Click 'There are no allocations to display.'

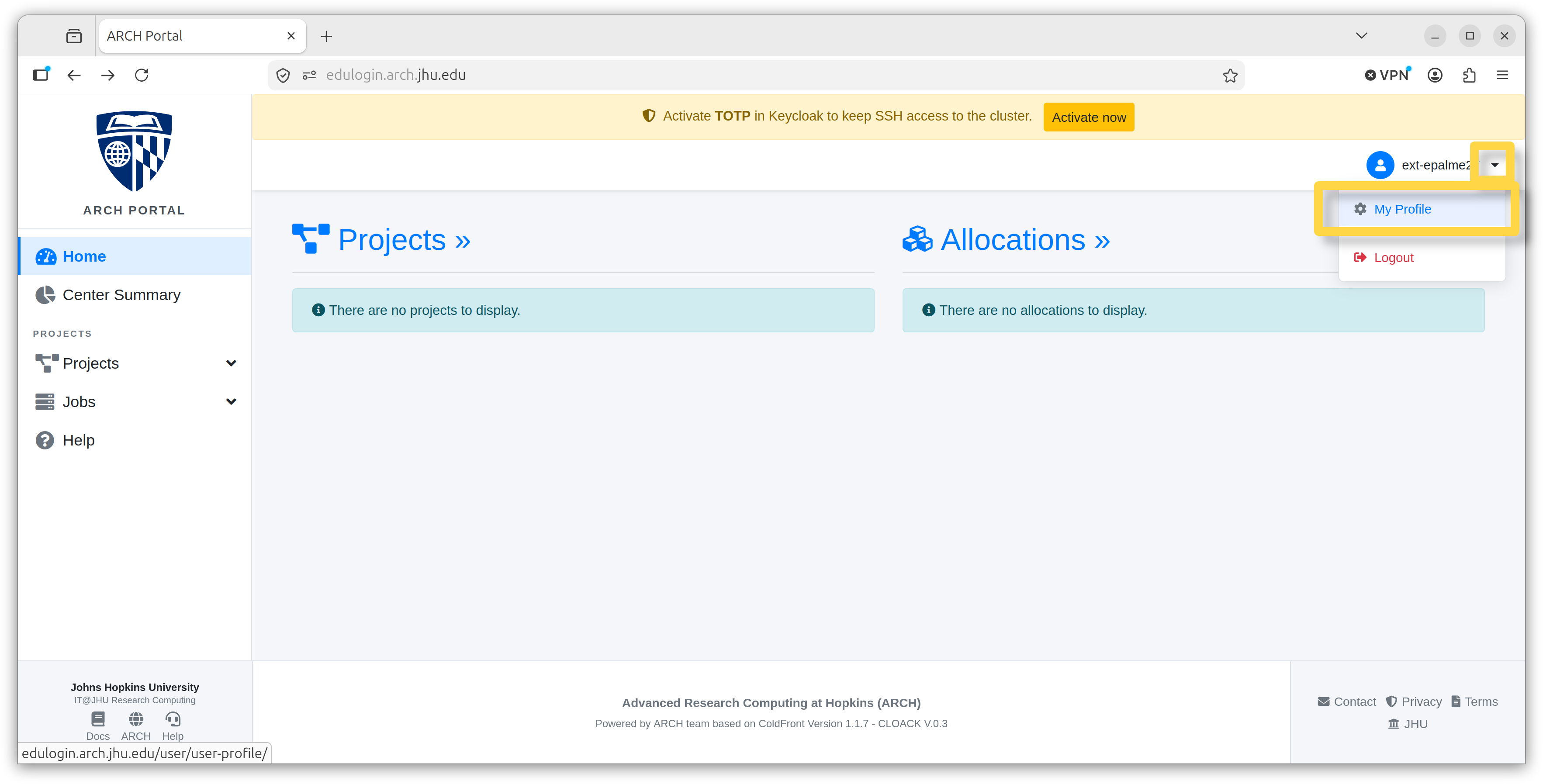(x=1043, y=310)
